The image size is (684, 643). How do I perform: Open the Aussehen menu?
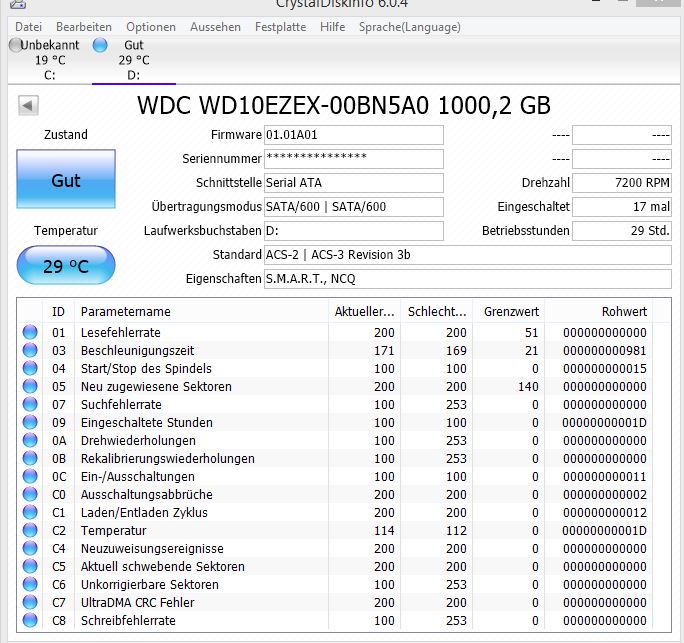coord(215,27)
